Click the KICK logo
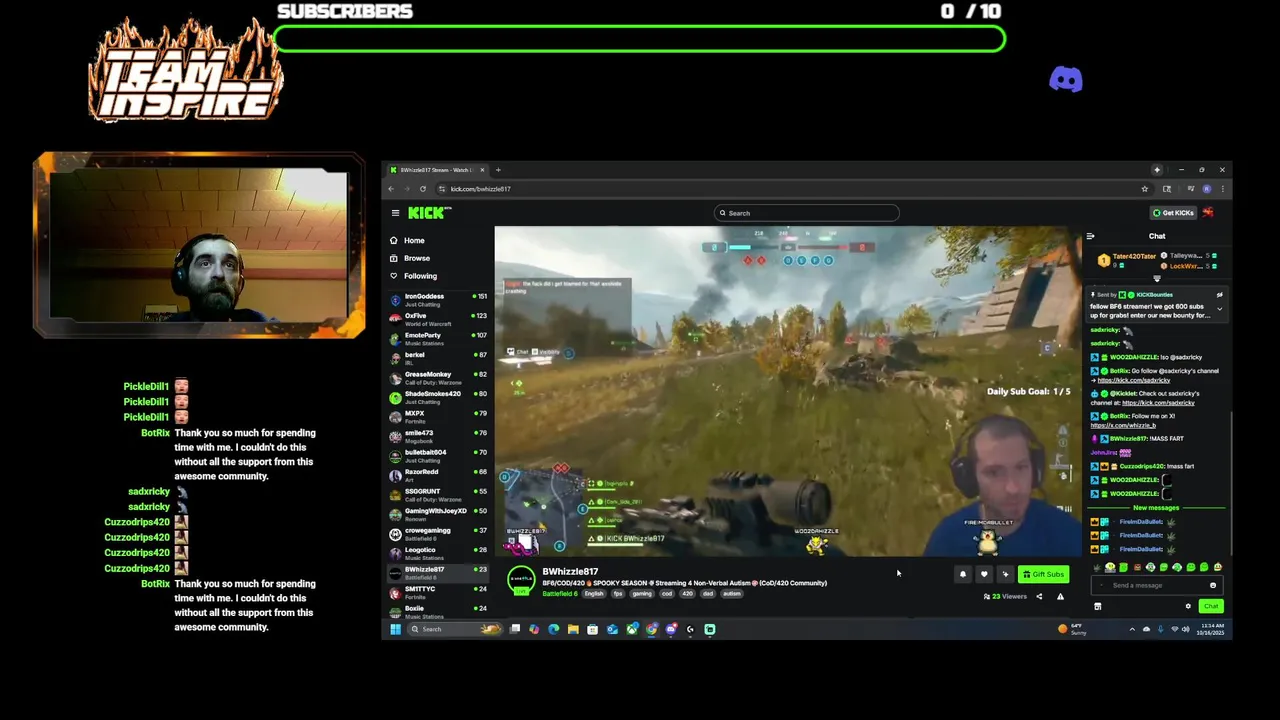 tap(429, 213)
